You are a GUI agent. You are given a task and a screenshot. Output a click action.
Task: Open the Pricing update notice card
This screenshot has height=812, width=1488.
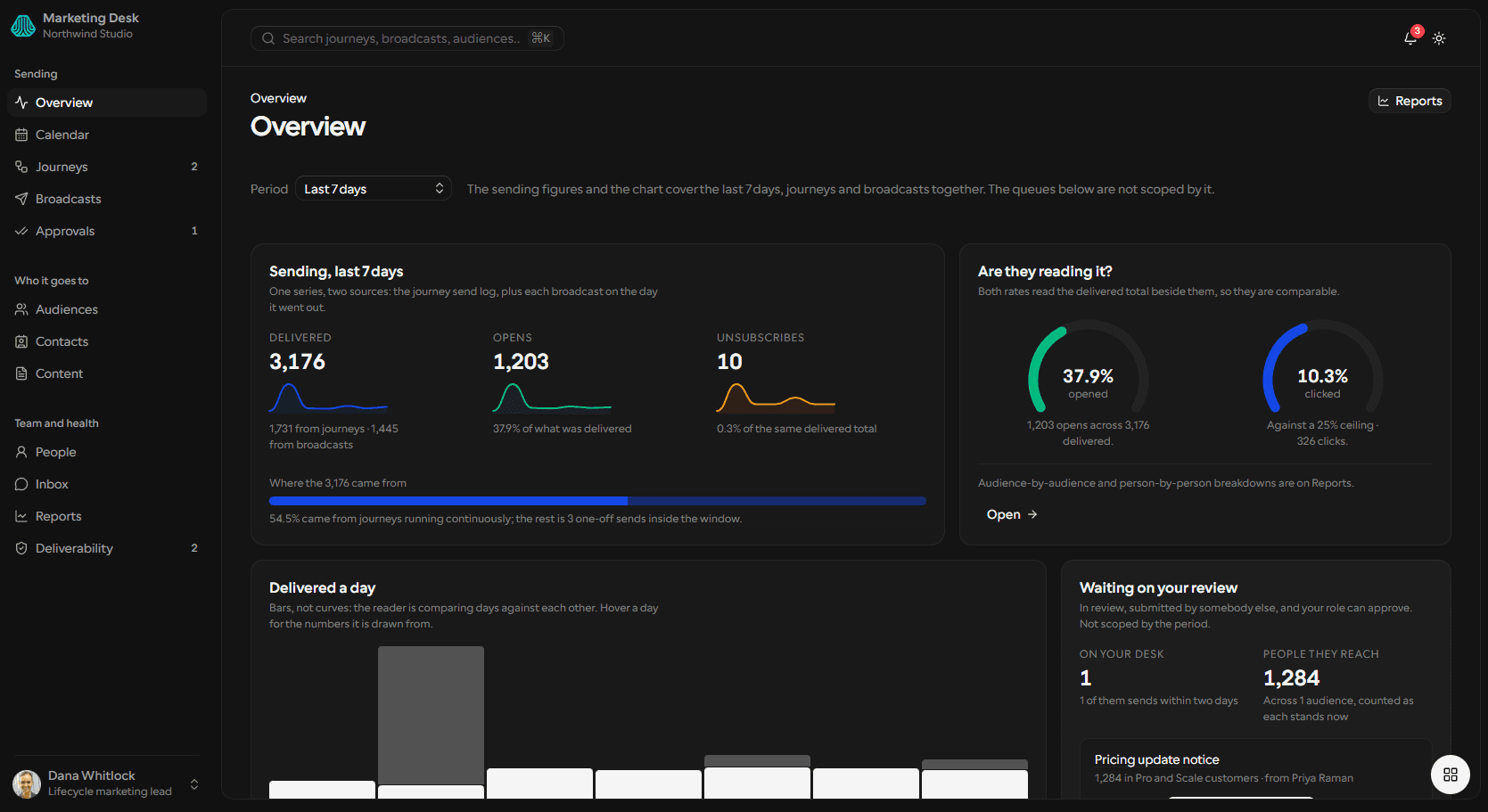pyautogui.click(x=1255, y=768)
